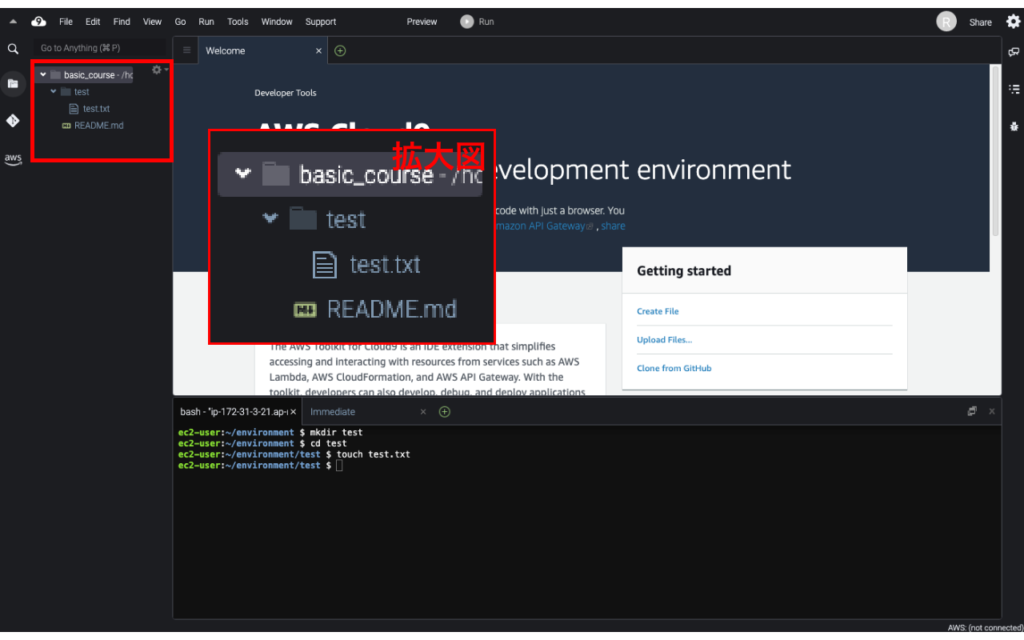The image size is (1024, 640).
Task: Select the test folder row in the file tree
Action: (x=80, y=91)
